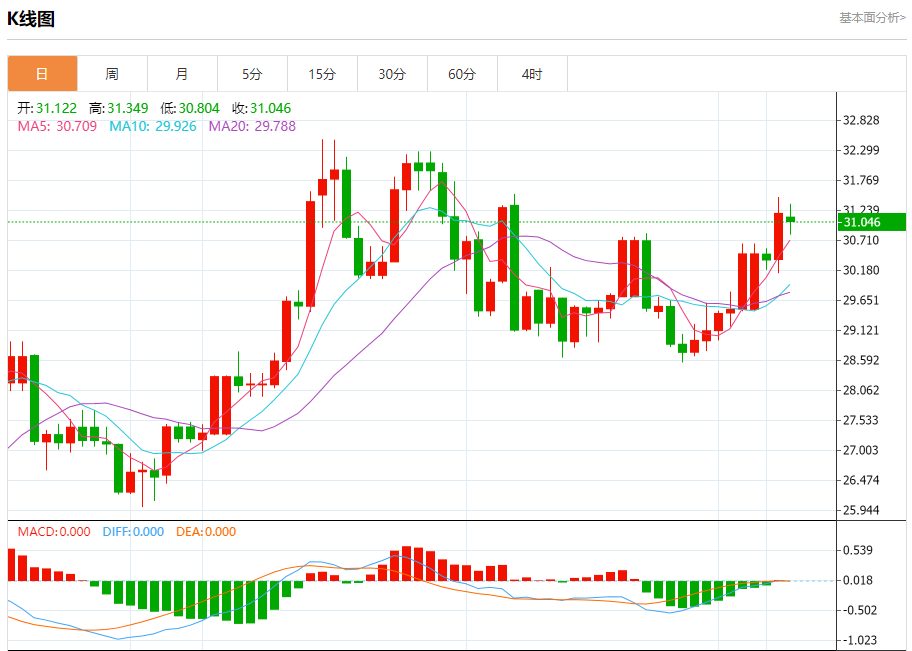Click the 29.121 price axis label

[x=861, y=330]
